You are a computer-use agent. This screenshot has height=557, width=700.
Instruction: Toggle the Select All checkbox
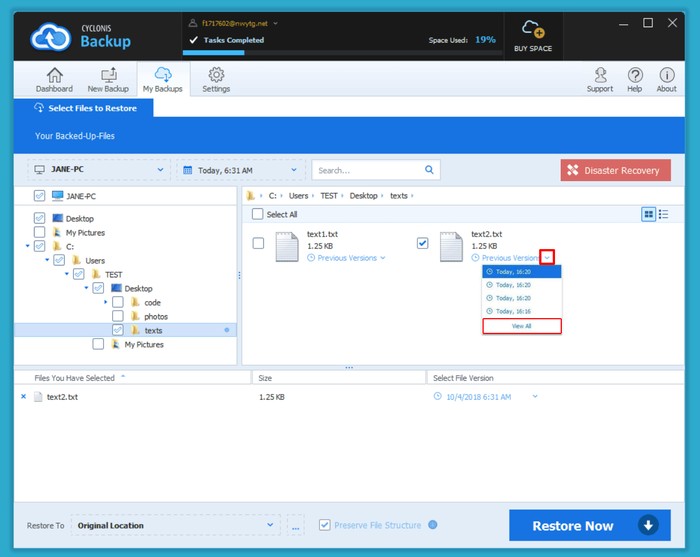pos(258,214)
